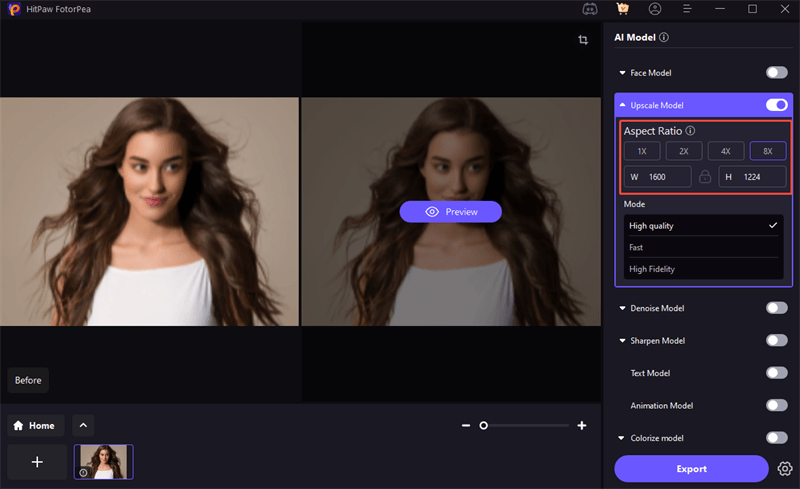This screenshot has height=489, width=800.
Task: Enable the Face Model toggle
Action: (x=776, y=73)
